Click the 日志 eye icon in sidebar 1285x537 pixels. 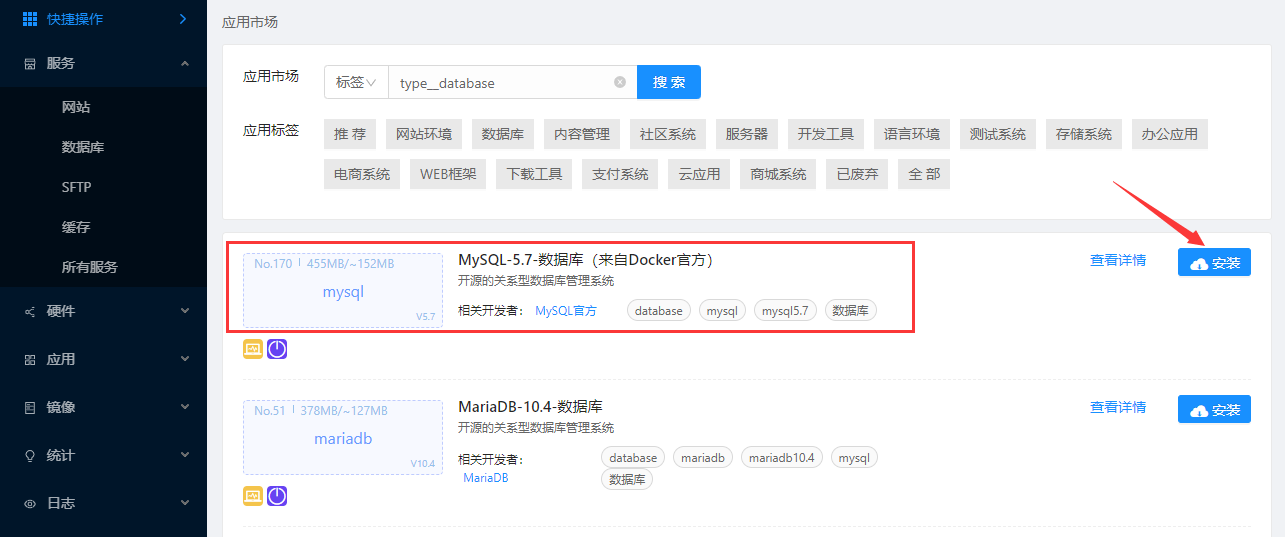(30, 503)
